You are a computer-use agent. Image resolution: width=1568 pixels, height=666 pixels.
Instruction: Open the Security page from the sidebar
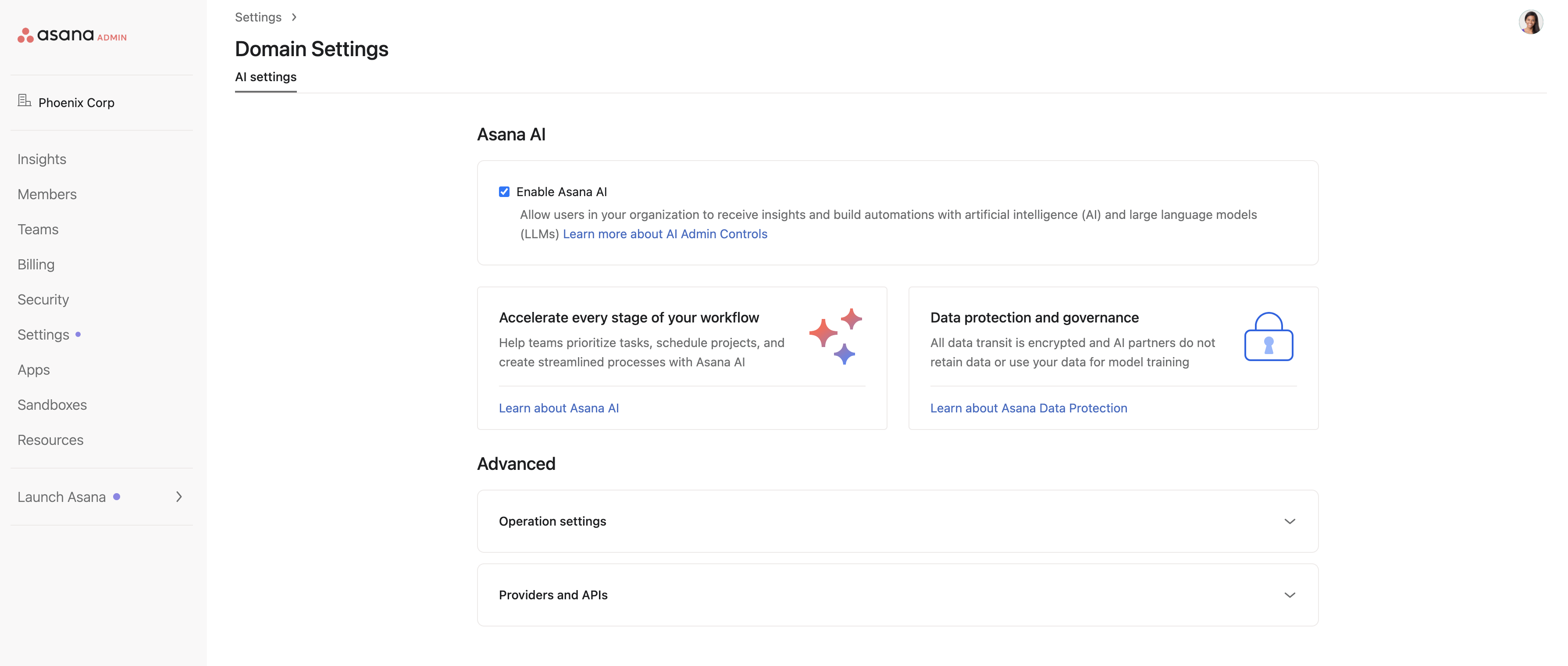point(43,299)
